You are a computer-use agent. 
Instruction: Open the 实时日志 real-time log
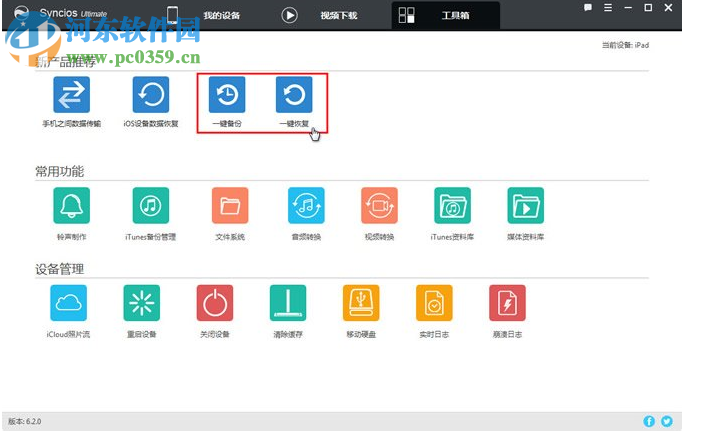[434, 303]
